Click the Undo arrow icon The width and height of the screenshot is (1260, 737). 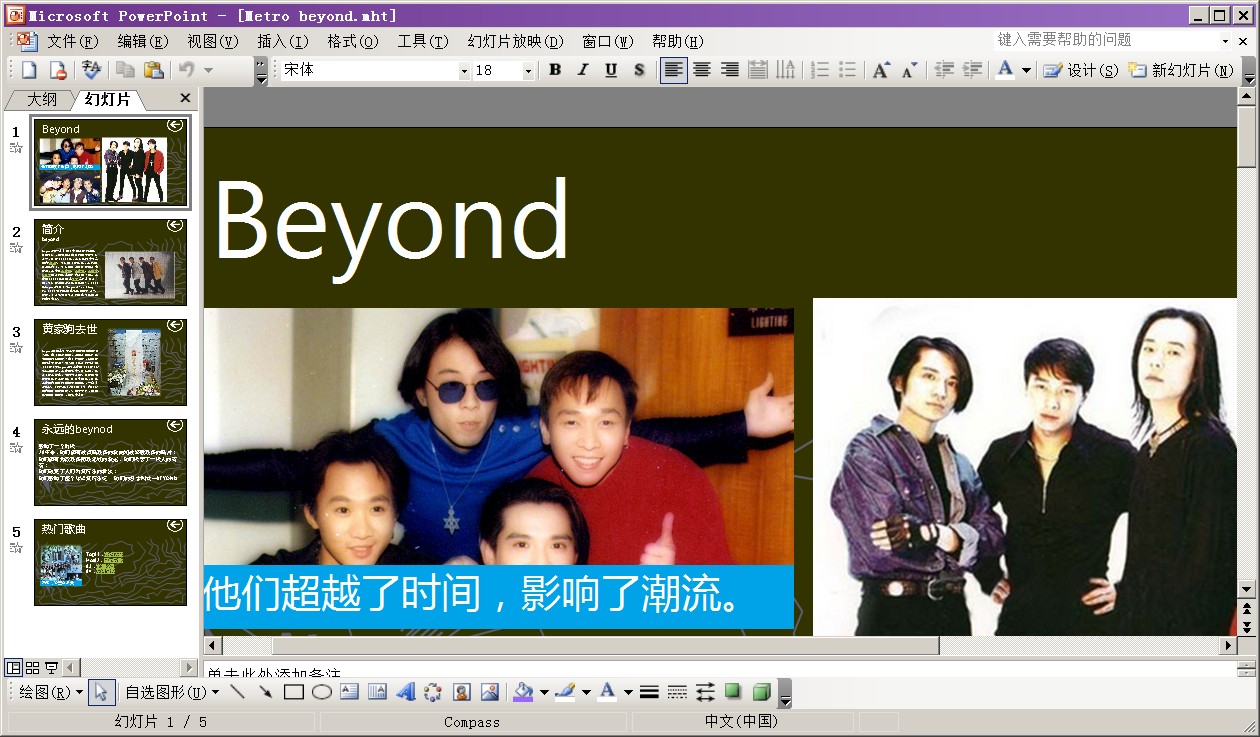[x=187, y=70]
